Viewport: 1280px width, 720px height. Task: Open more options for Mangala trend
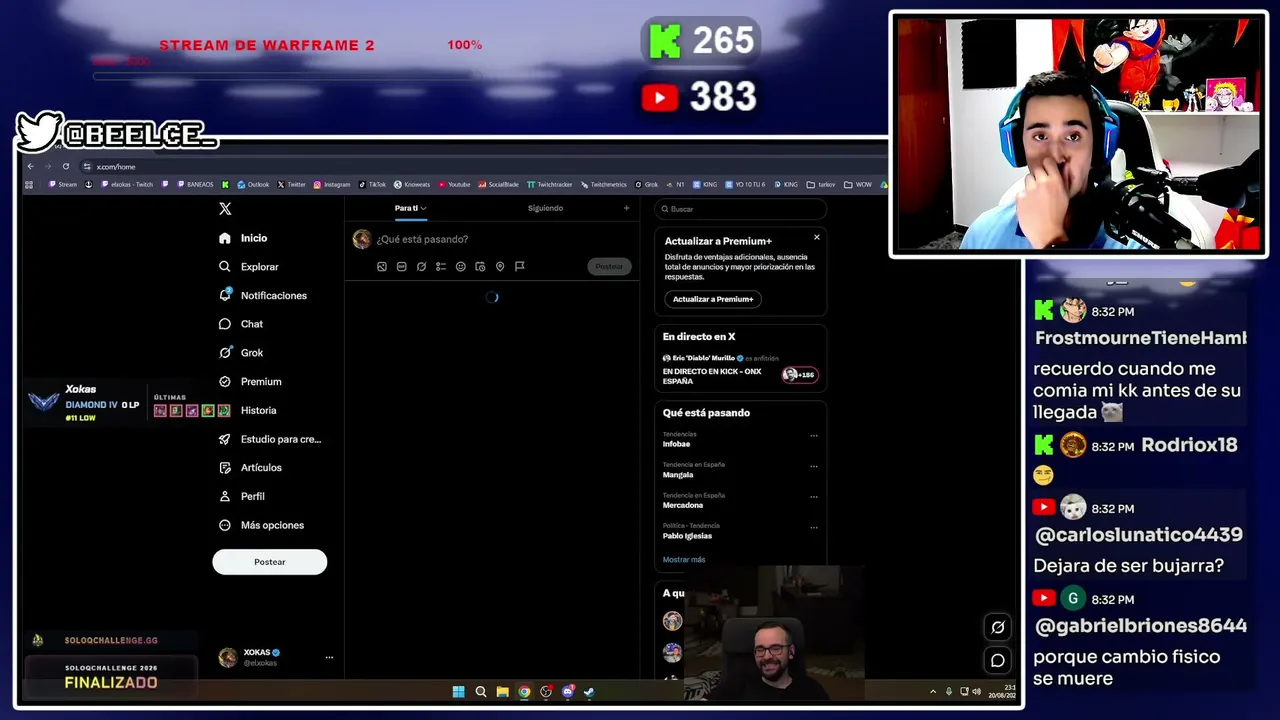(814, 466)
